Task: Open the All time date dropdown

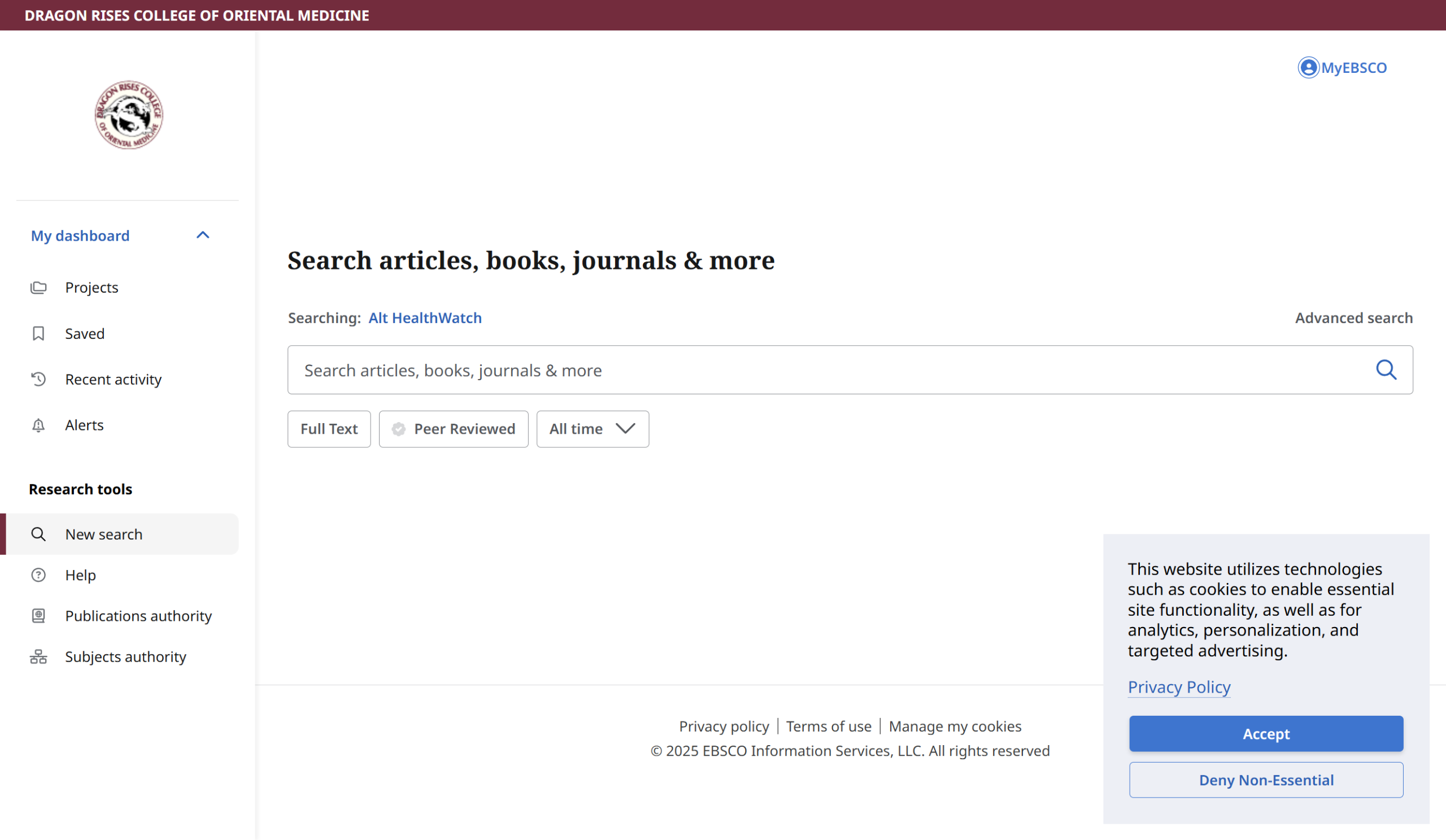Action: tap(592, 429)
